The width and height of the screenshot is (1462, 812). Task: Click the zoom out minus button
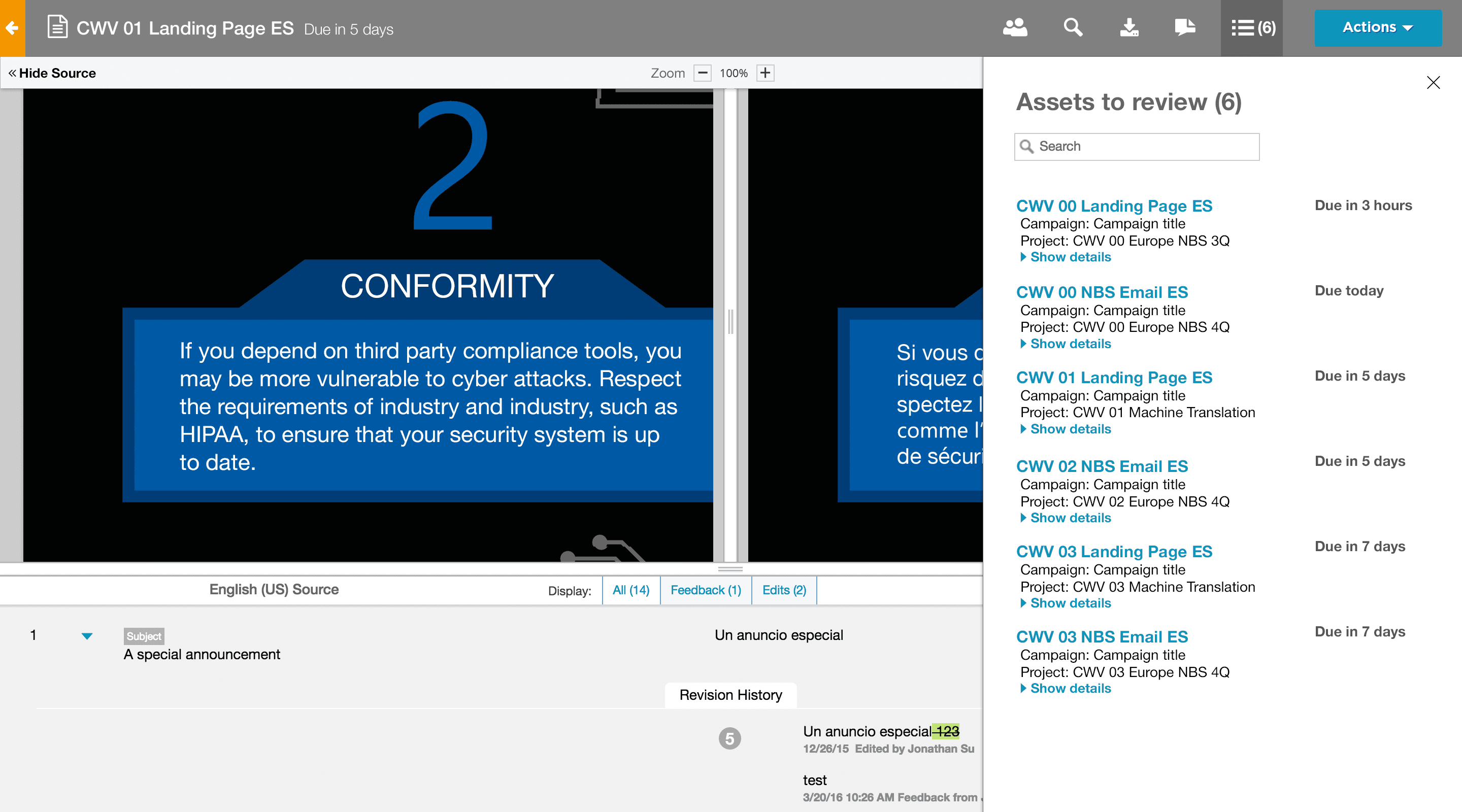(703, 73)
